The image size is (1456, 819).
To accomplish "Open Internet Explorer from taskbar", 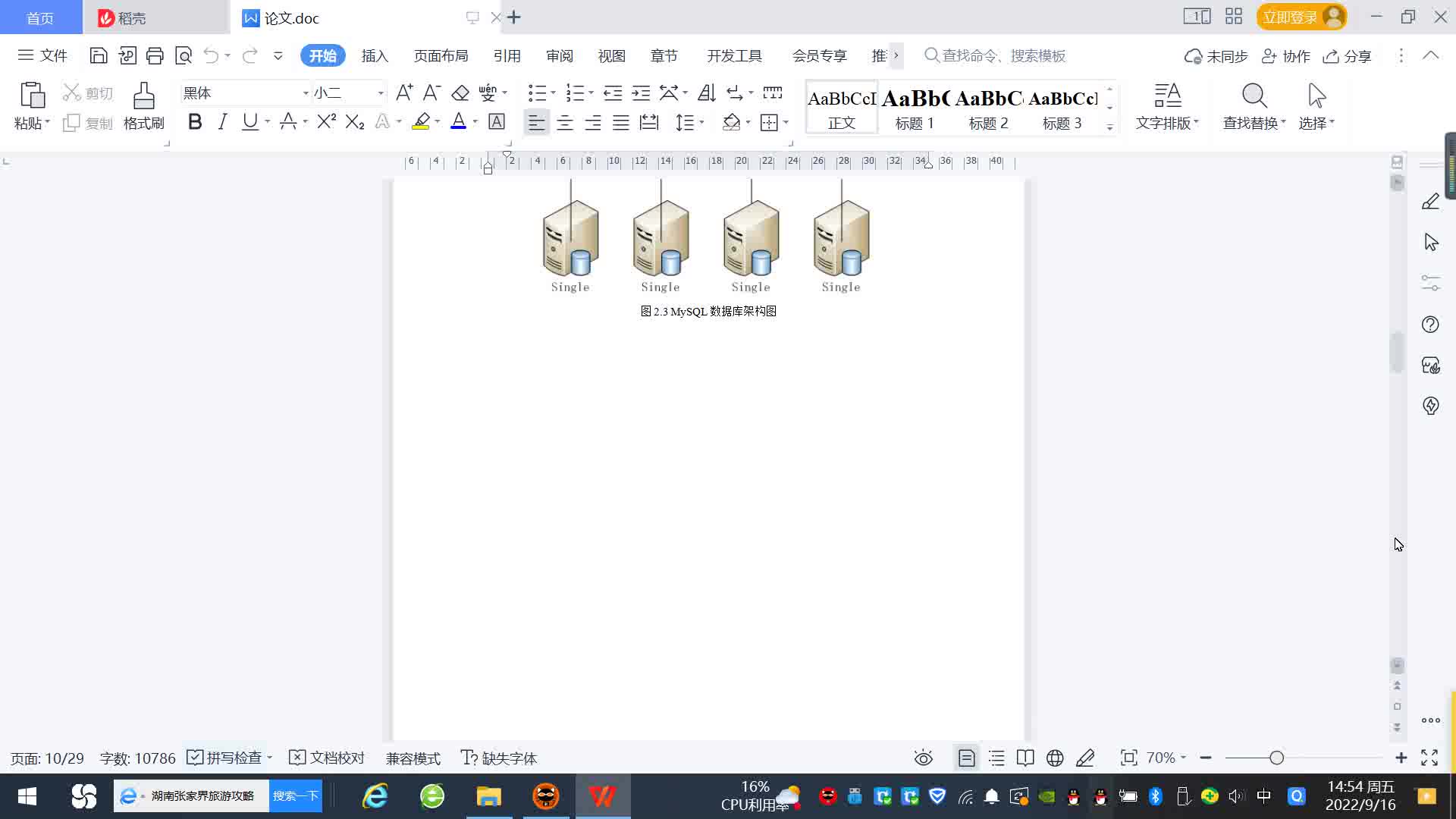I will point(375,796).
